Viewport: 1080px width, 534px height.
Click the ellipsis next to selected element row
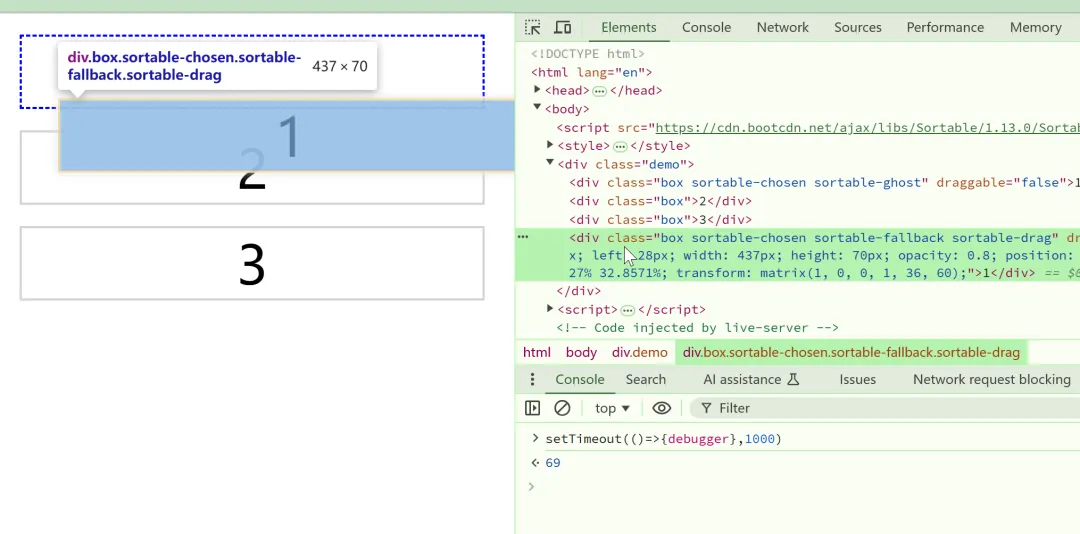(x=523, y=237)
